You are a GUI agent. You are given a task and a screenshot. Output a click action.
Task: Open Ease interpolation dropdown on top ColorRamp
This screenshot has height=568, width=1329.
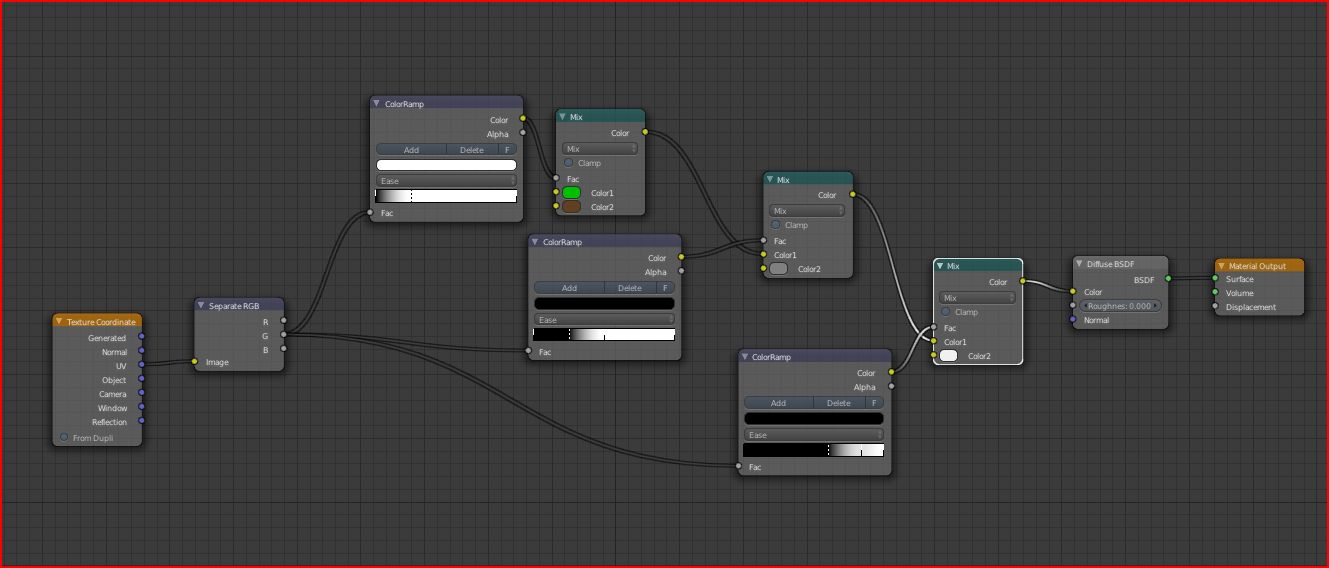[446, 181]
